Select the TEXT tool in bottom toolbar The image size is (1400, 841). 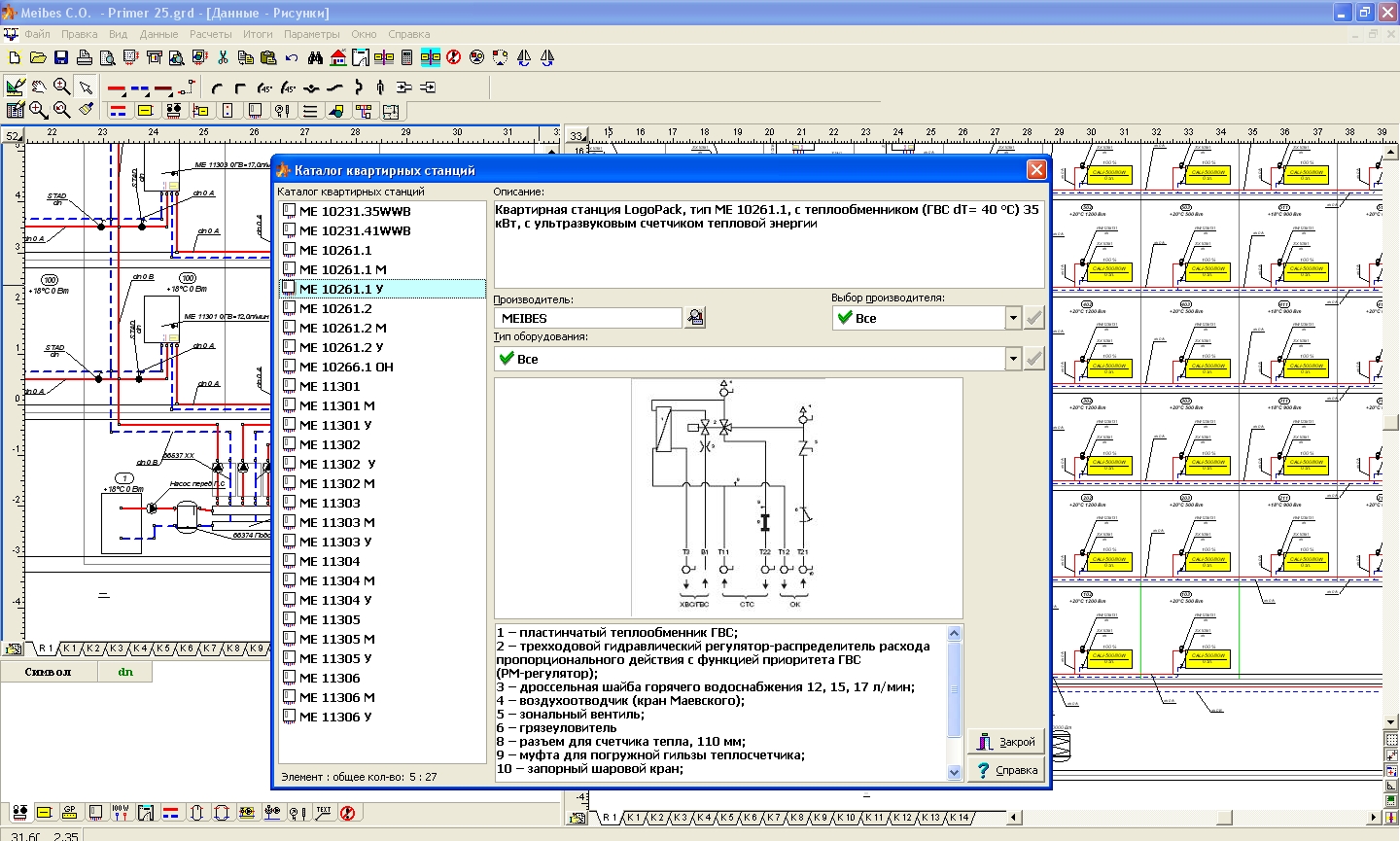coord(324,812)
